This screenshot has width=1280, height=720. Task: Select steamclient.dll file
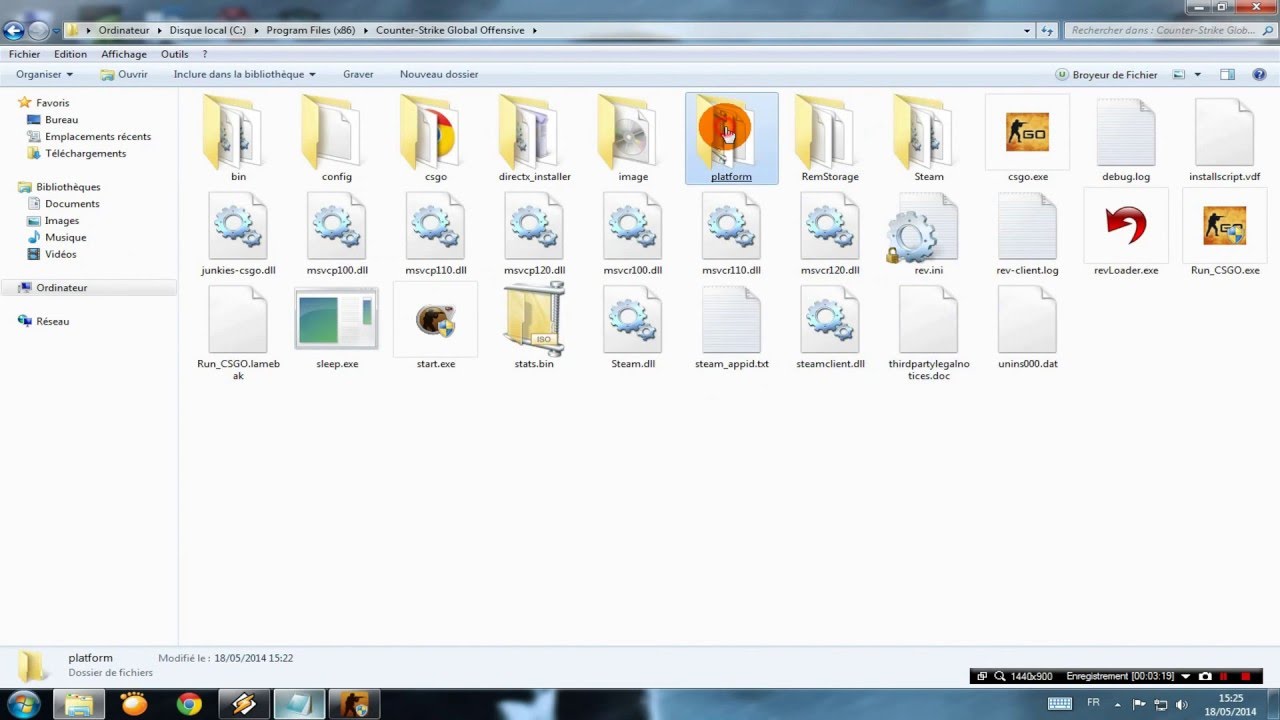[x=830, y=327]
